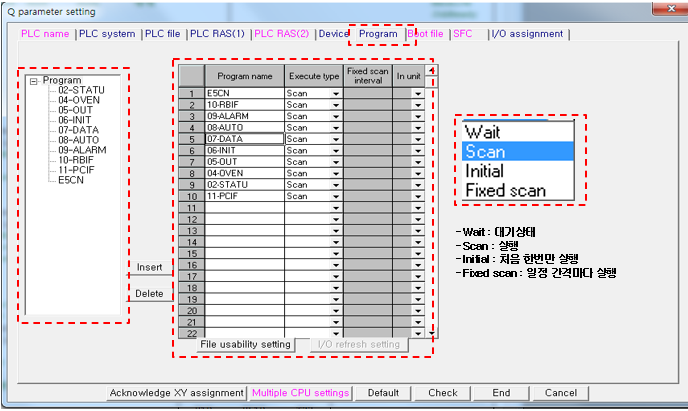Click the 07-DATA program name cell
688x411 pixels.
click(245, 139)
